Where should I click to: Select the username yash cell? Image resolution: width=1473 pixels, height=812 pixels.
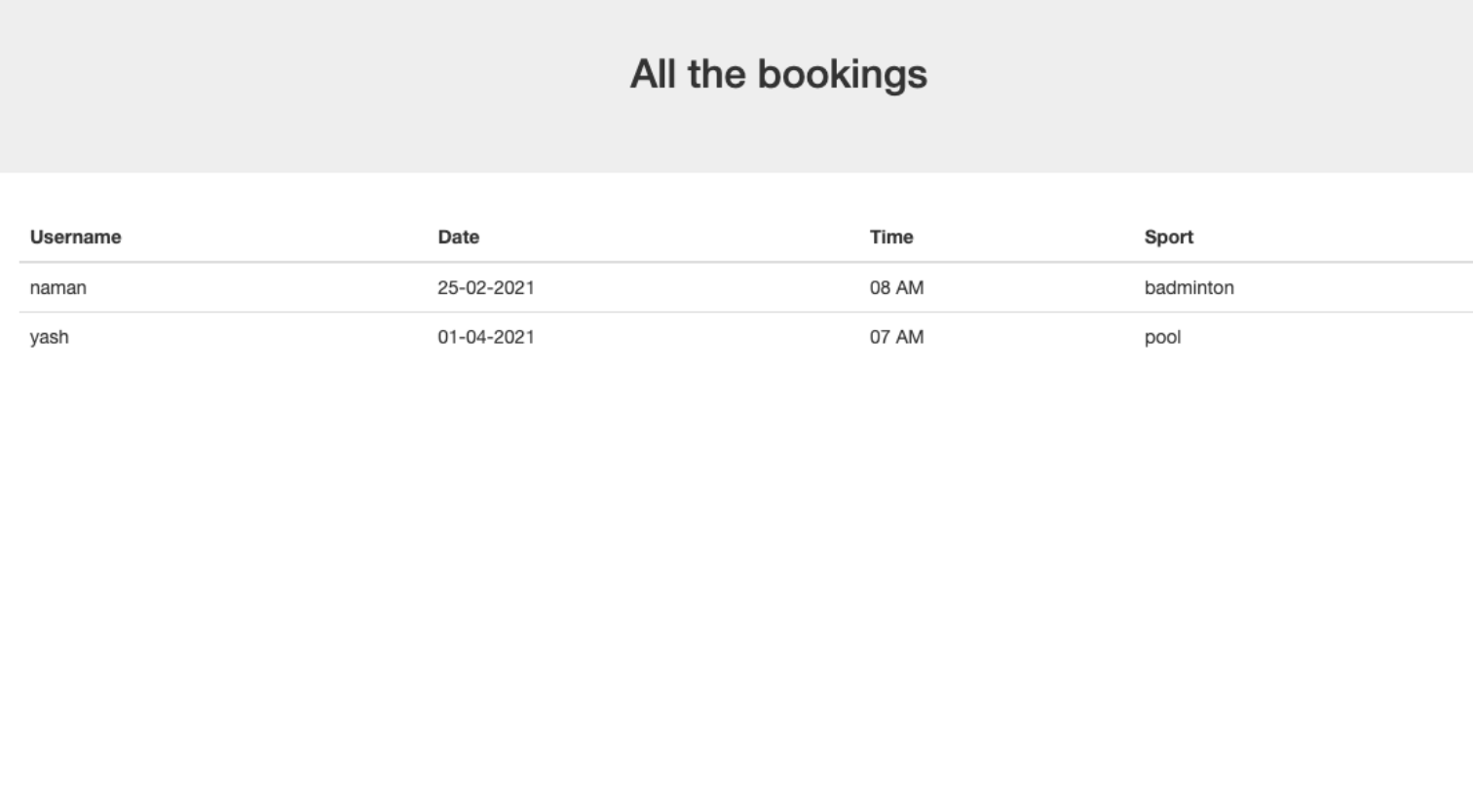point(49,338)
